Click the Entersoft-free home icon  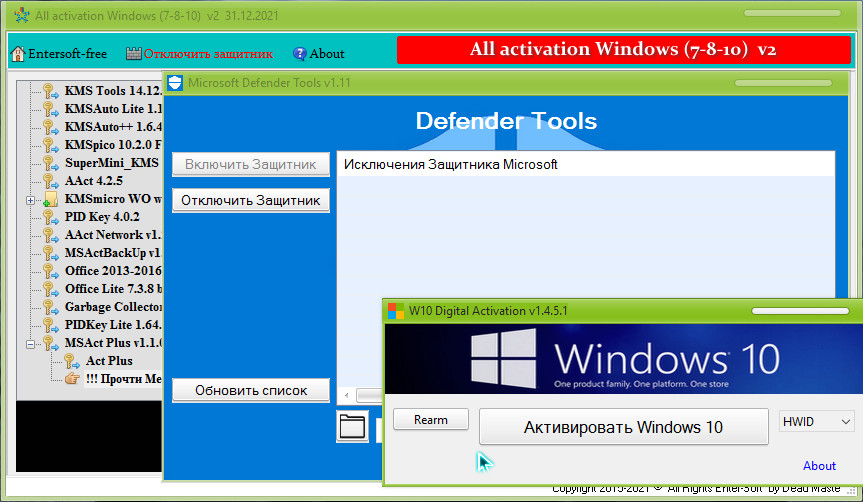tap(18, 53)
